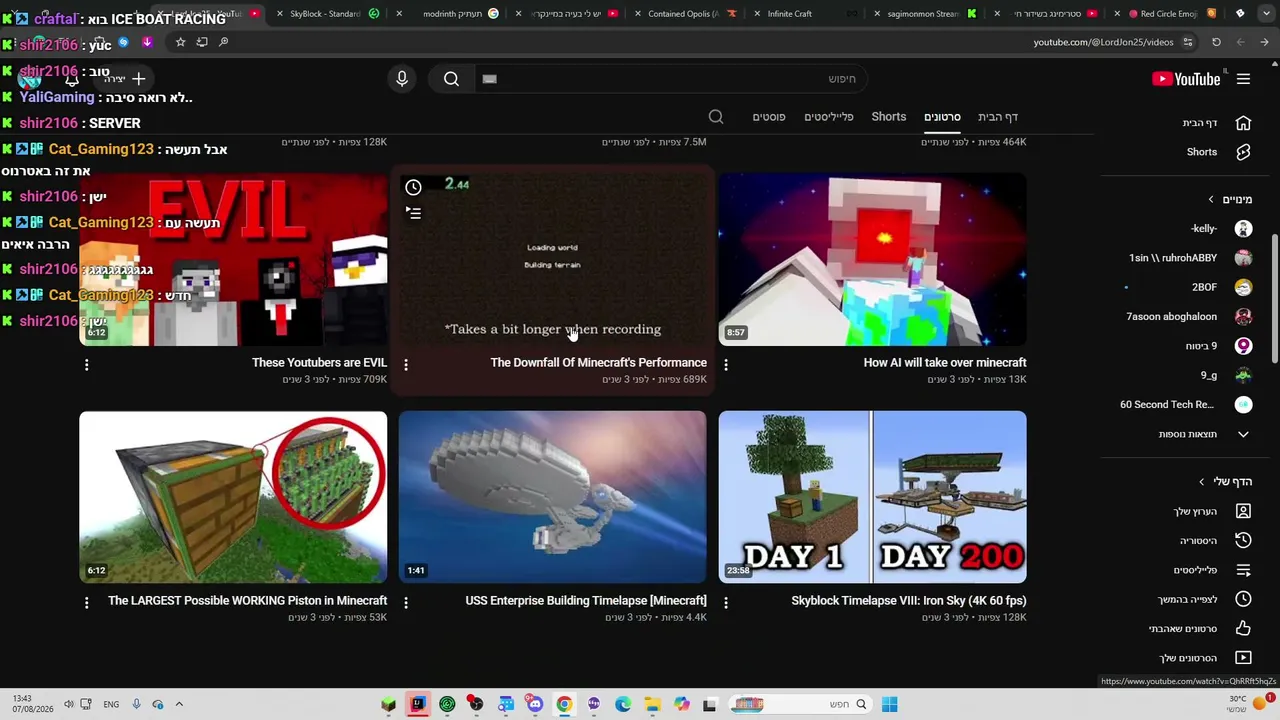Open options menu for How AI will take over
1280x720 pixels.
tap(726, 365)
